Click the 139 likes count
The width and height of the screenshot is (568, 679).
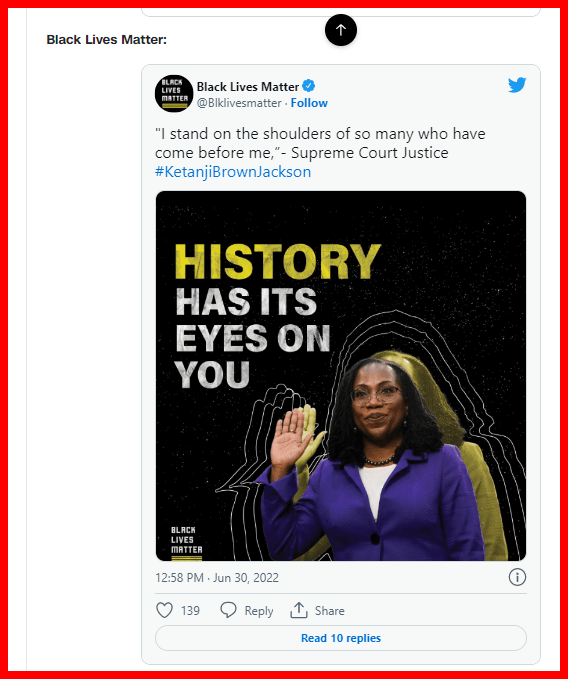coord(190,611)
